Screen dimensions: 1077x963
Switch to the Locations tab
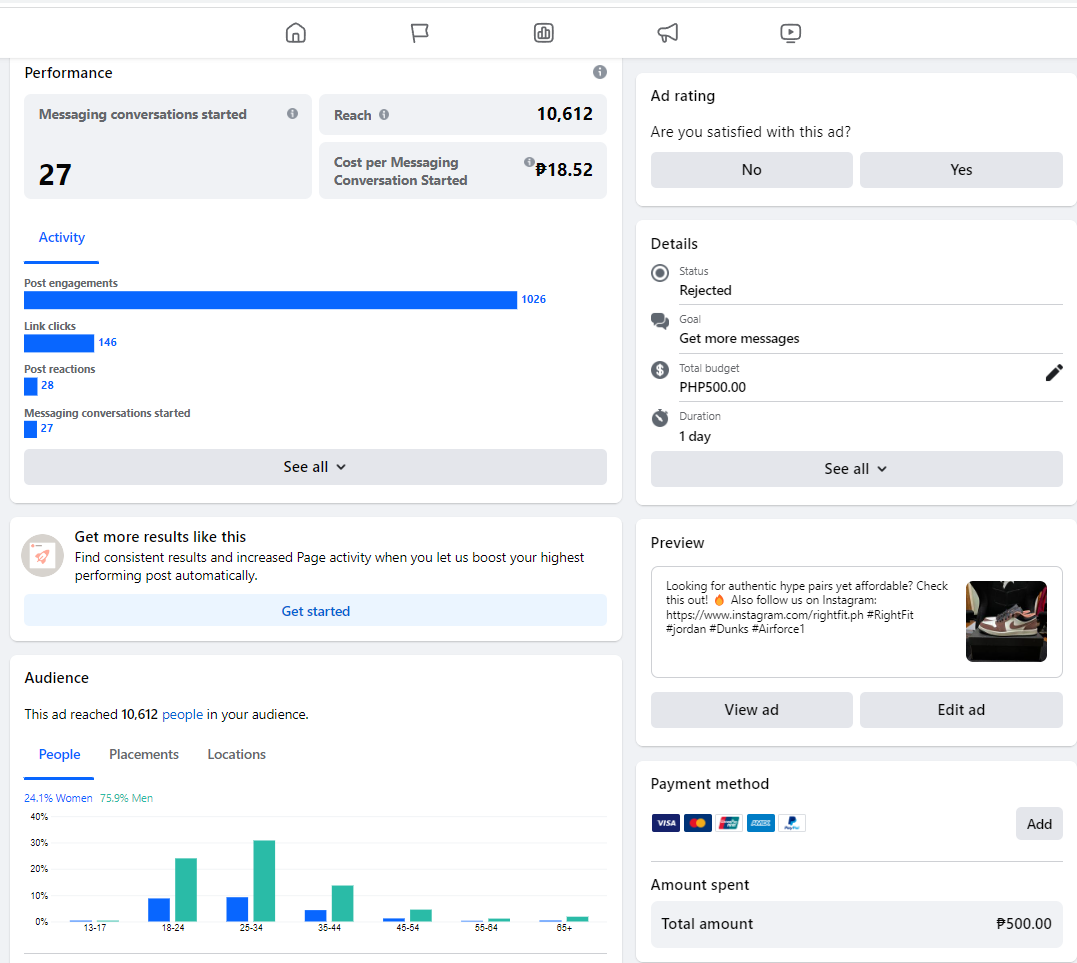(x=236, y=754)
